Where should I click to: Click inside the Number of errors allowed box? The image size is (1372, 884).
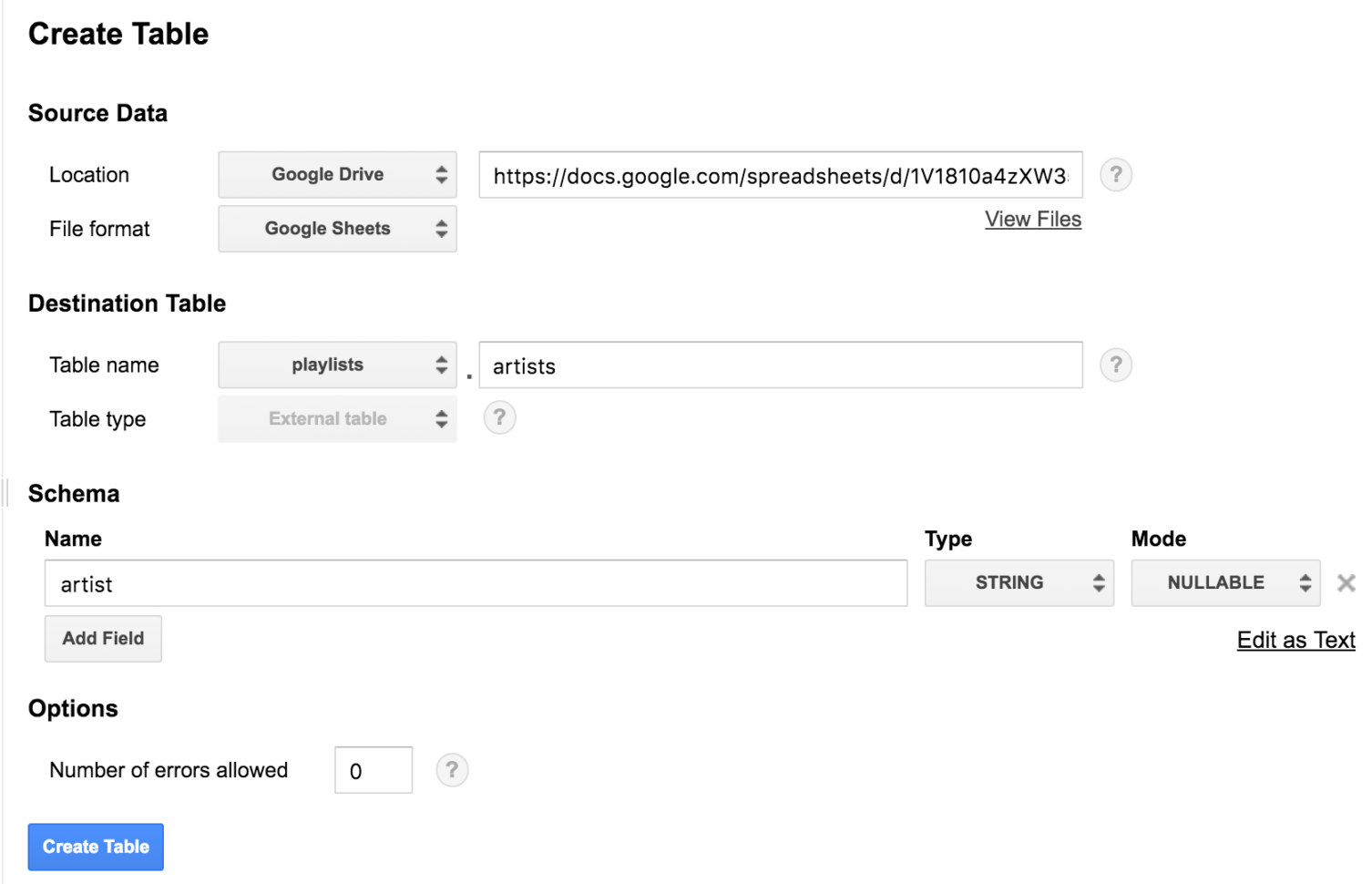pyautogui.click(x=373, y=770)
